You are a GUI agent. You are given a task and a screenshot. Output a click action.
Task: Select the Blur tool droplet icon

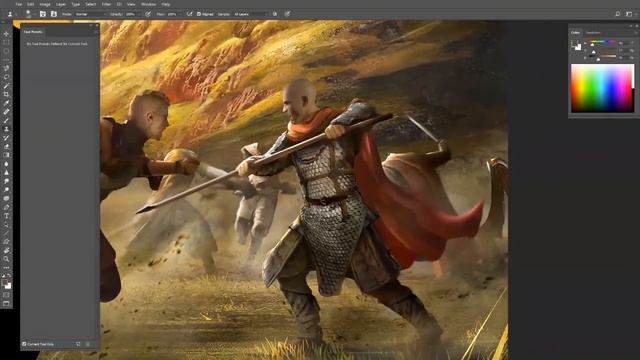point(6,164)
